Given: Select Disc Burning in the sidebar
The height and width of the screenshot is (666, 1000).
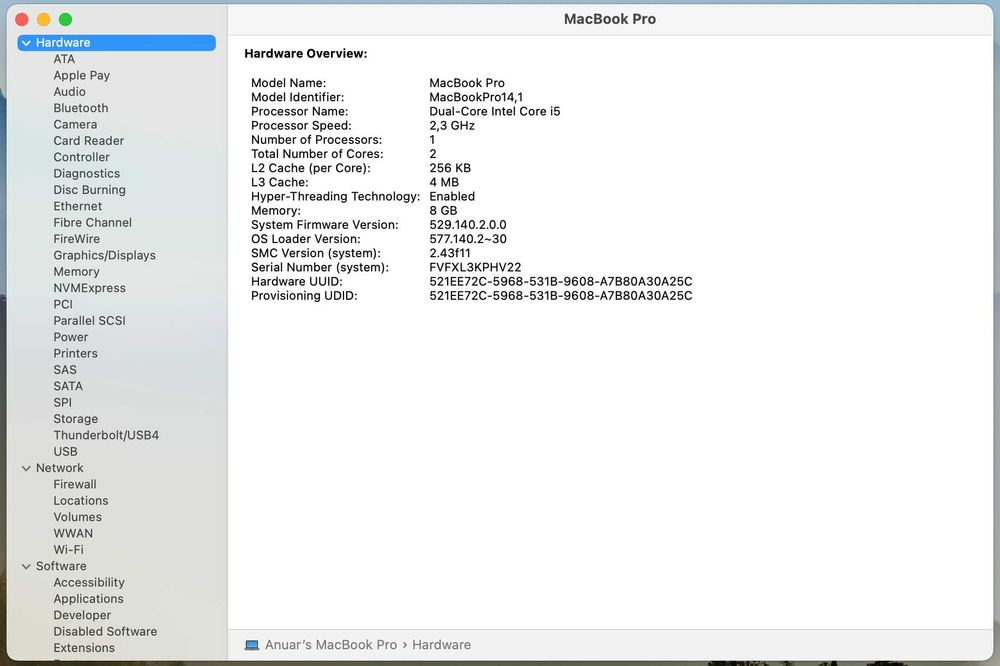Looking at the screenshot, I should coord(89,190).
